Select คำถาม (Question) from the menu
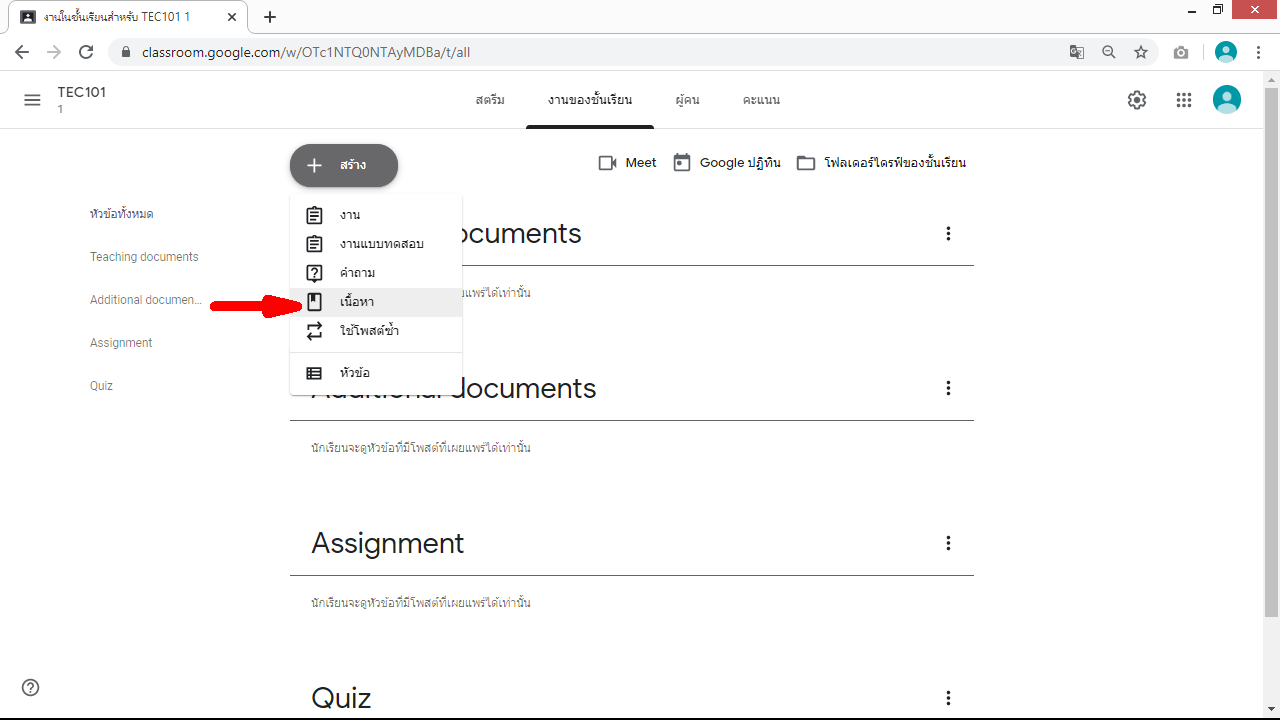Viewport: 1280px width, 720px height. tap(357, 273)
